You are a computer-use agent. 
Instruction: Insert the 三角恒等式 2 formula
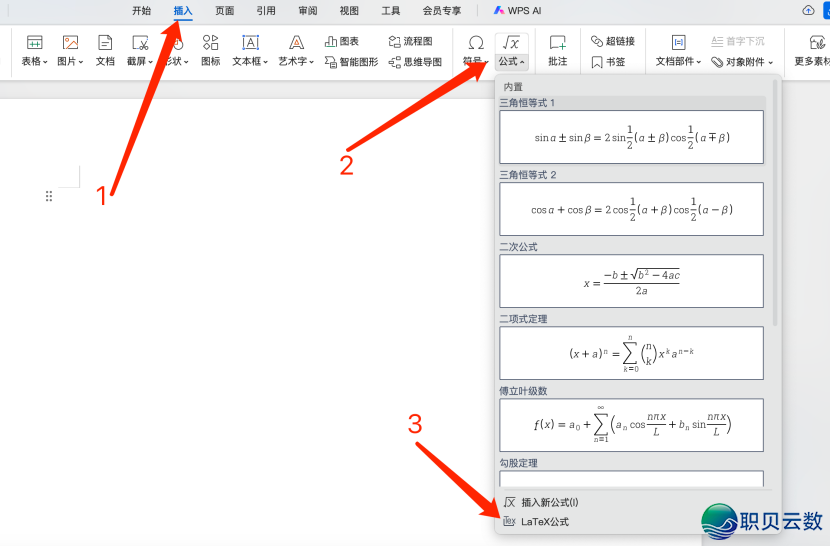(x=631, y=209)
